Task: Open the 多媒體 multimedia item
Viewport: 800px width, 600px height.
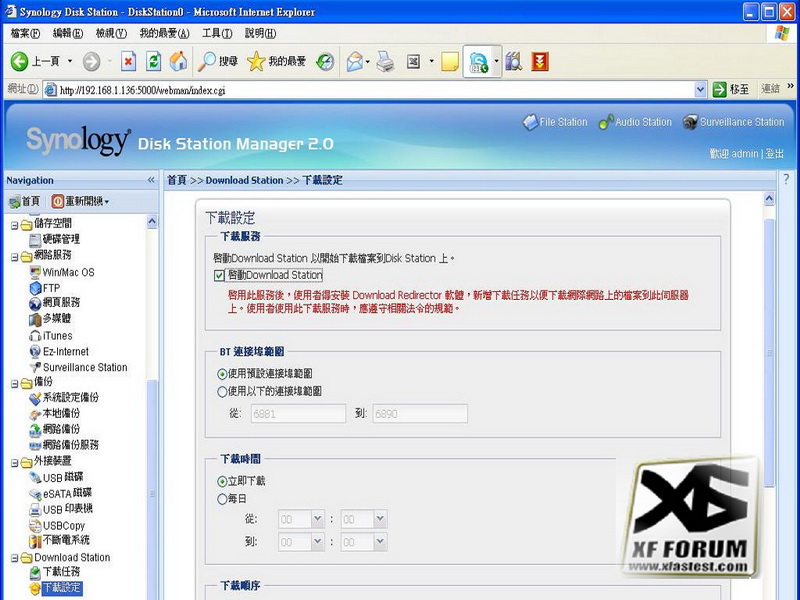Action: pos(50,318)
